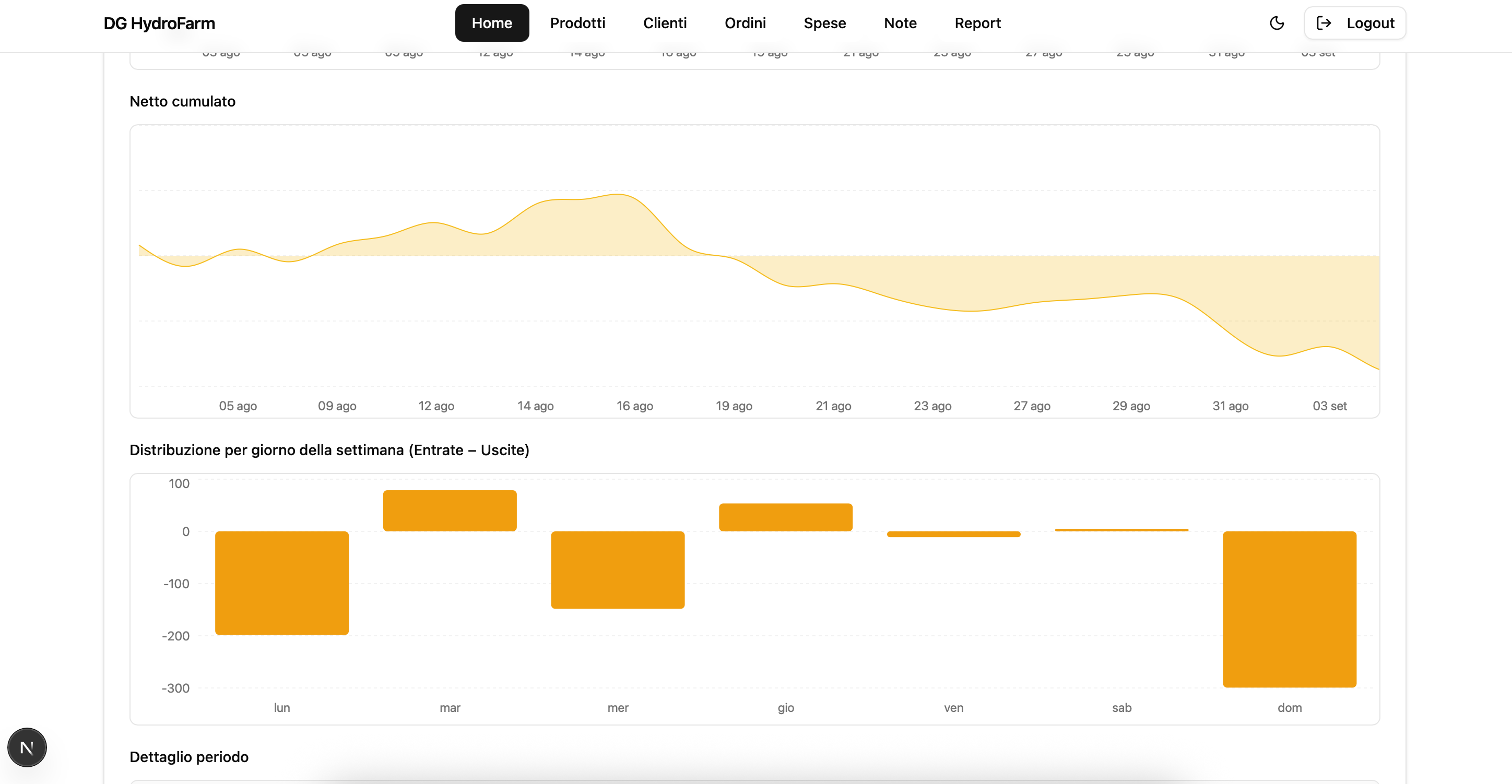Click the dom tallest negative bar
The width and height of the screenshot is (1512, 784).
1289,609
